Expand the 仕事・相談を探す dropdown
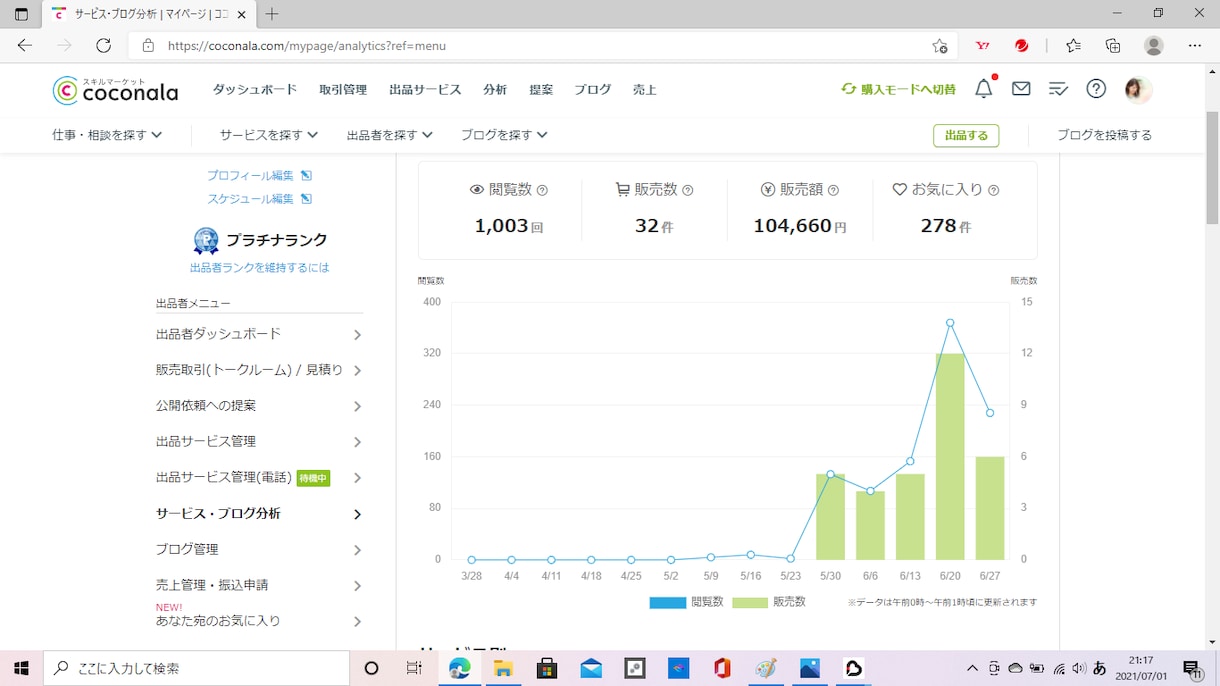Viewport: 1220px width, 686px height. point(107,135)
